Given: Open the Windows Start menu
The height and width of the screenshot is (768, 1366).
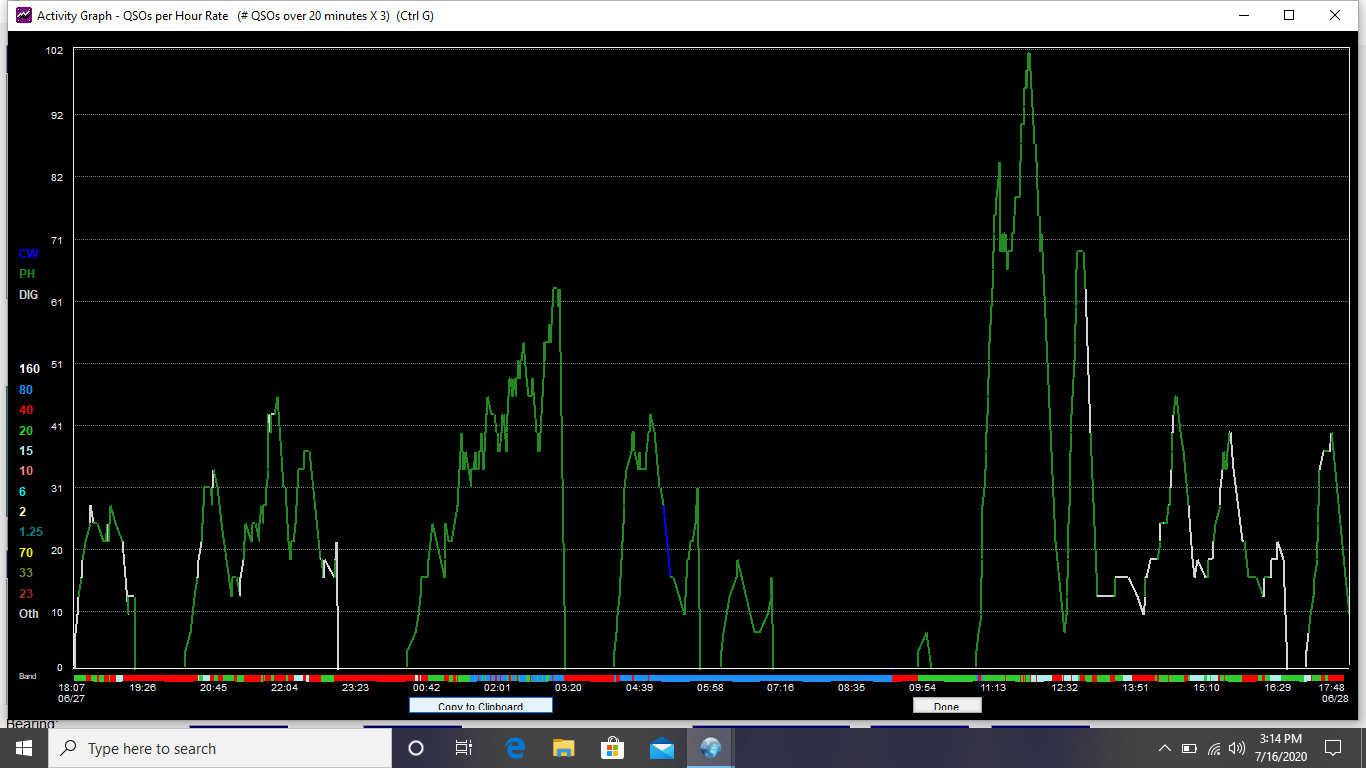Looking at the screenshot, I should pyautogui.click(x=24, y=748).
